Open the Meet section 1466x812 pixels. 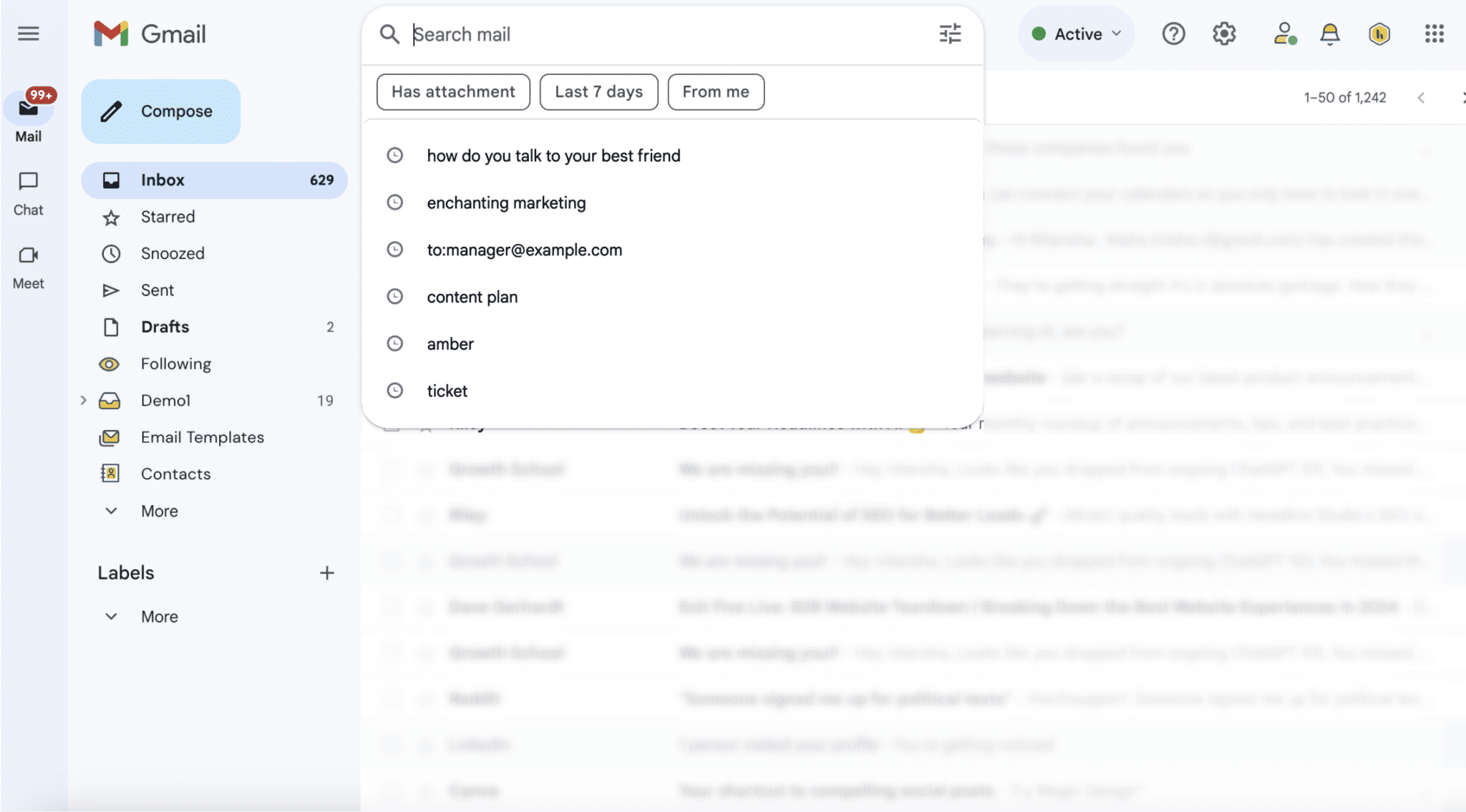click(28, 265)
